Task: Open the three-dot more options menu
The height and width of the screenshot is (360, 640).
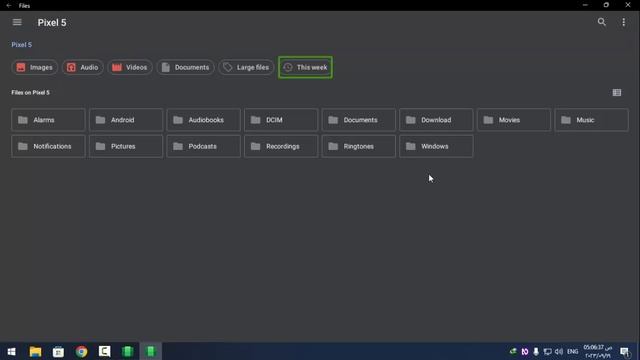Action: [624, 22]
